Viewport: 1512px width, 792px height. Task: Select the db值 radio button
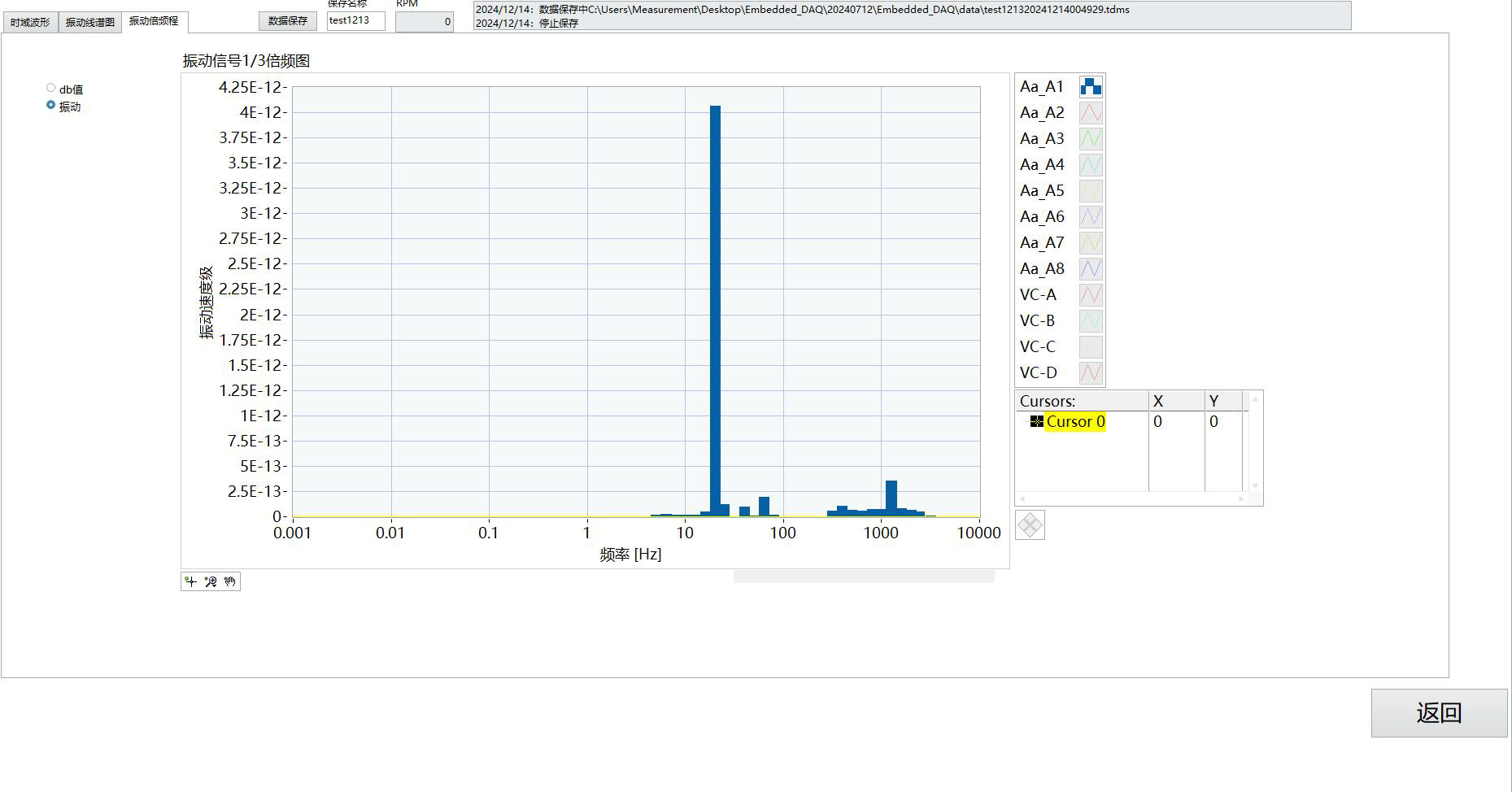click(x=51, y=88)
